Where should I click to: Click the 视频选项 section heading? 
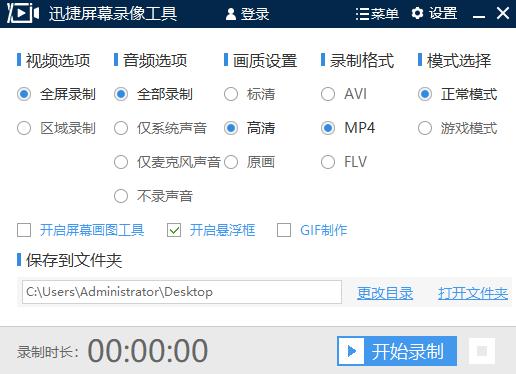58,61
